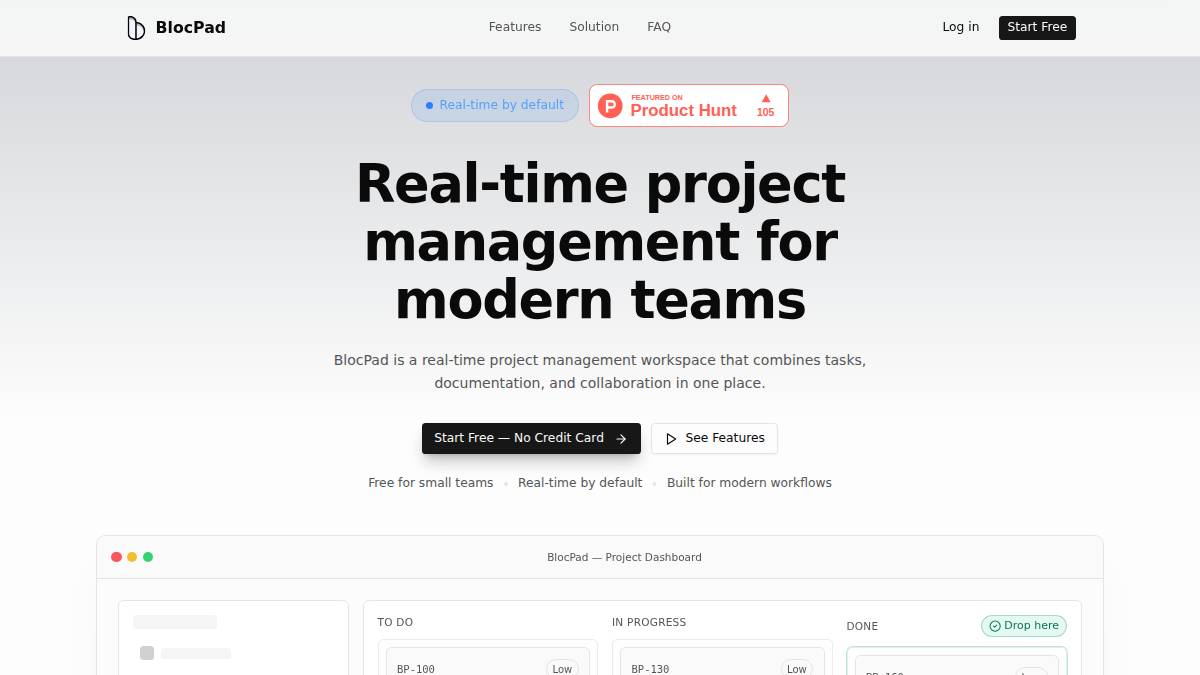Open the FAQ nav item
This screenshot has height=675, width=1200.
click(x=659, y=27)
